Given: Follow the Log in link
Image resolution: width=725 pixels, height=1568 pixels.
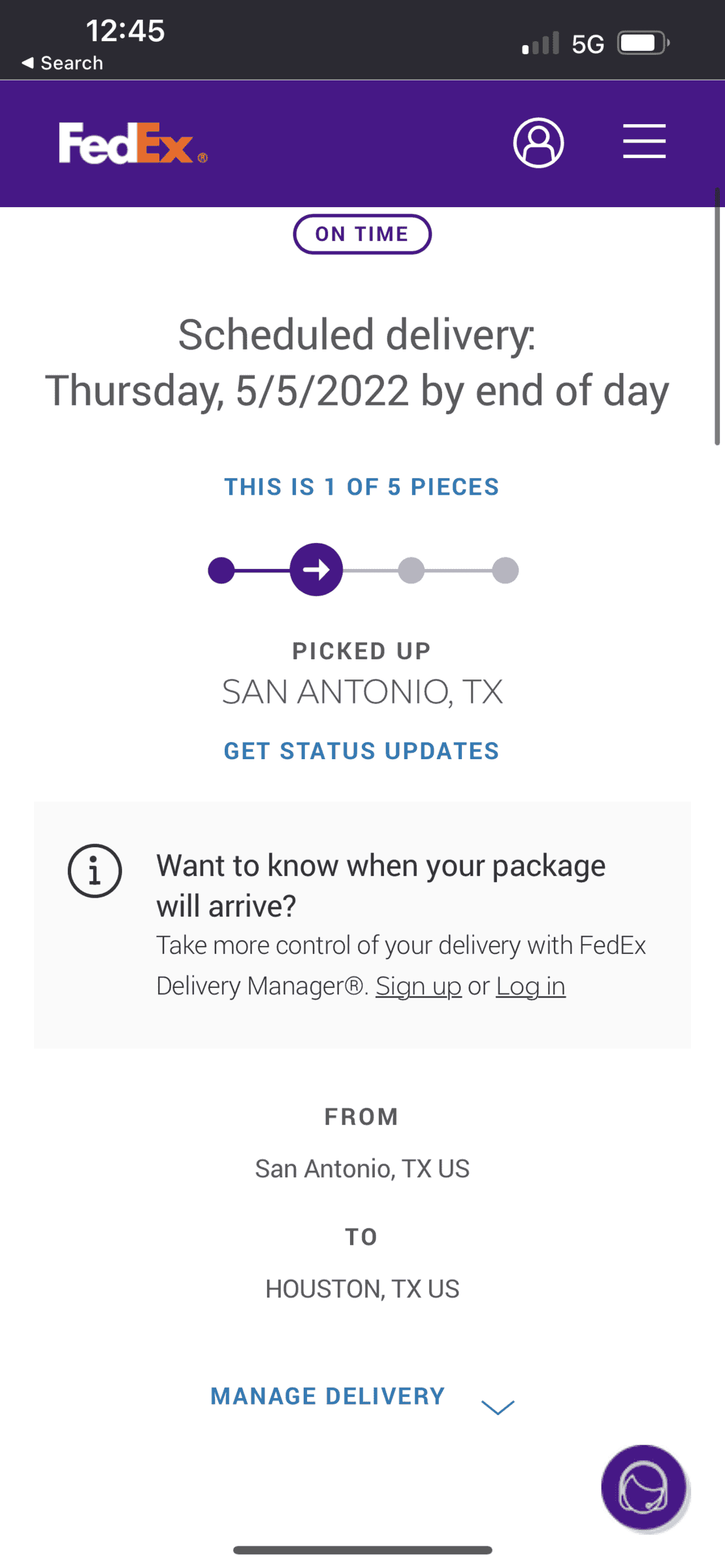Looking at the screenshot, I should [531, 986].
